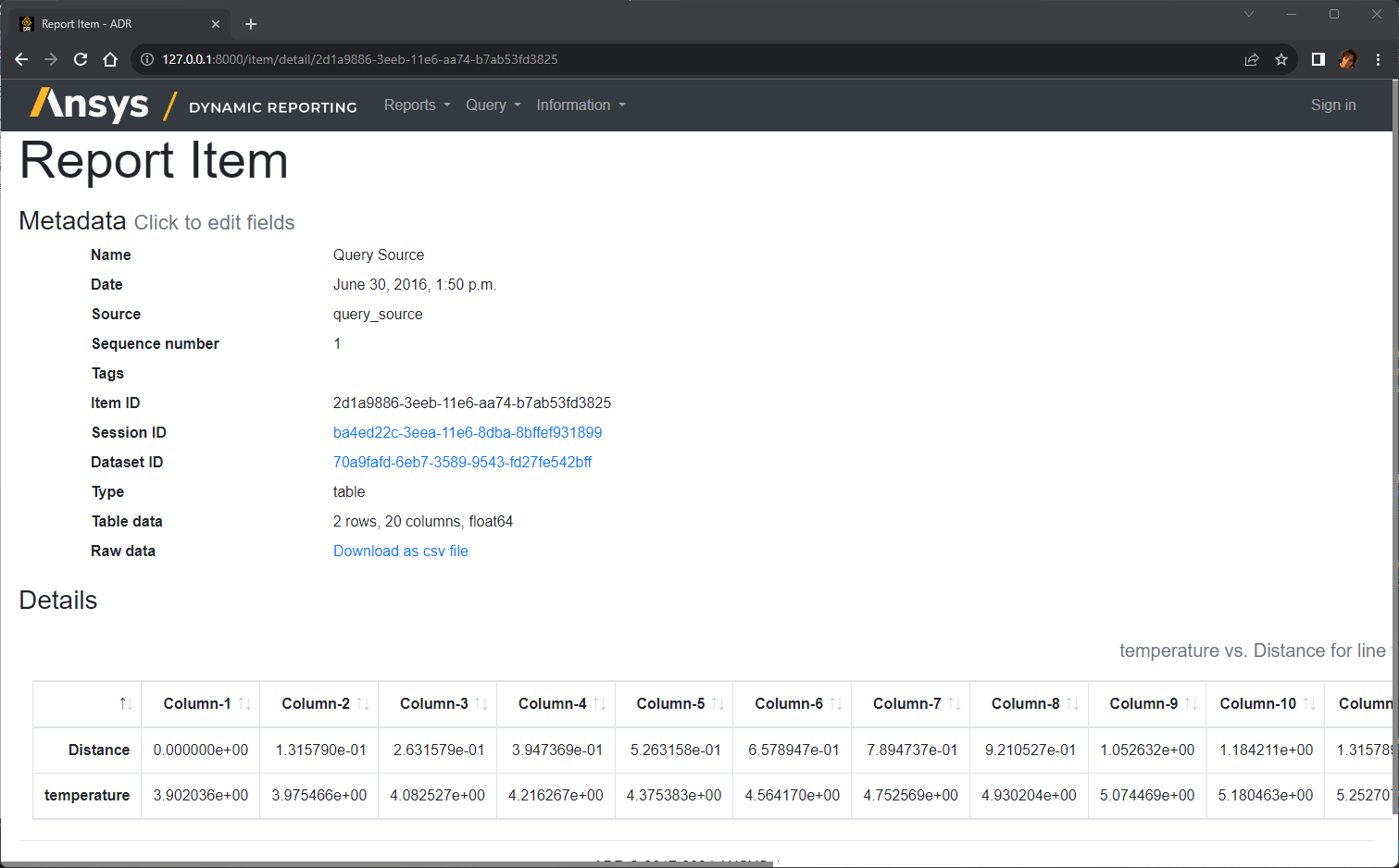Viewport: 1399px width, 868px height.
Task: Go back to the previous page
Action: click(x=21, y=59)
